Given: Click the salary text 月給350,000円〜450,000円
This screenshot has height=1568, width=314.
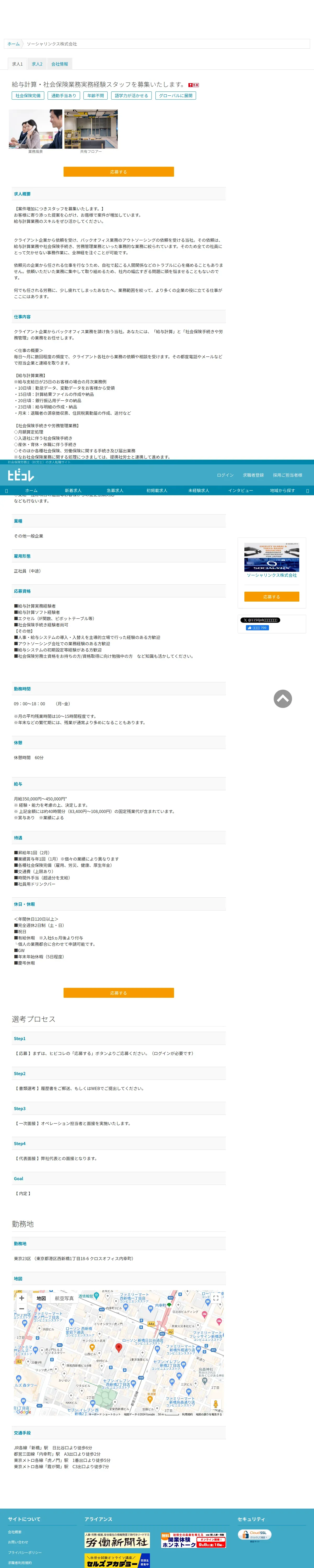Looking at the screenshot, I should coord(40,799).
